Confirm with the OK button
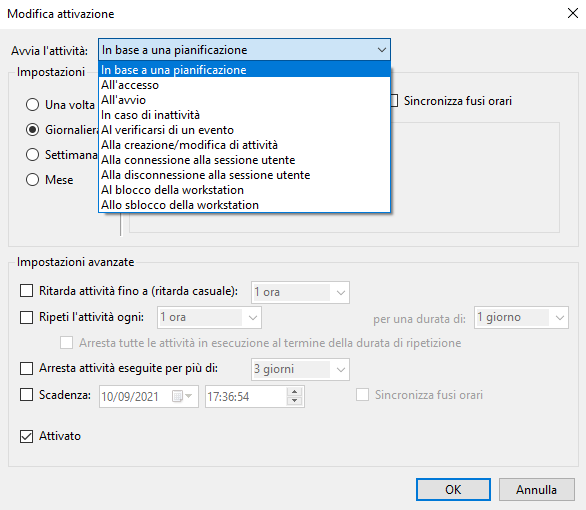The image size is (586, 510). 453,489
